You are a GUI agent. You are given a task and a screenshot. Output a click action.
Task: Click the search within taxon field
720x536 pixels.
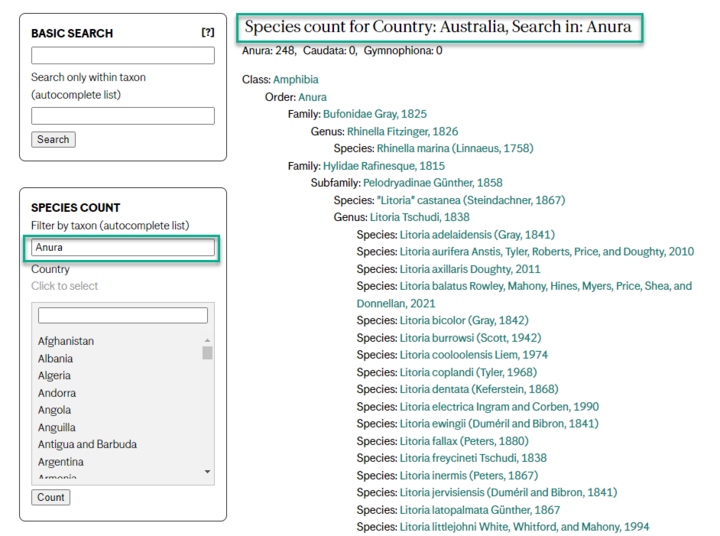123,116
